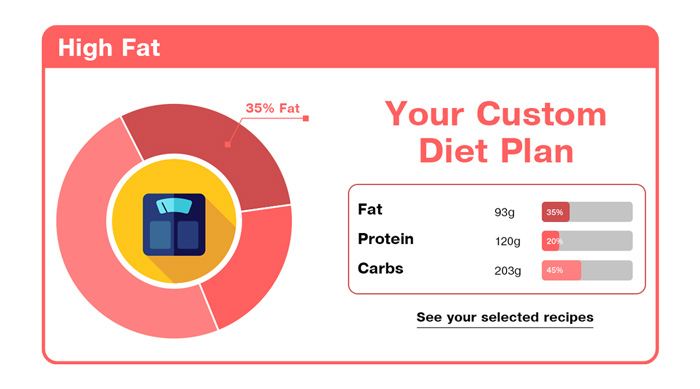Click the Your Custom Diet Plan heading
Viewport: 700px width, 389px height.
pos(496,132)
